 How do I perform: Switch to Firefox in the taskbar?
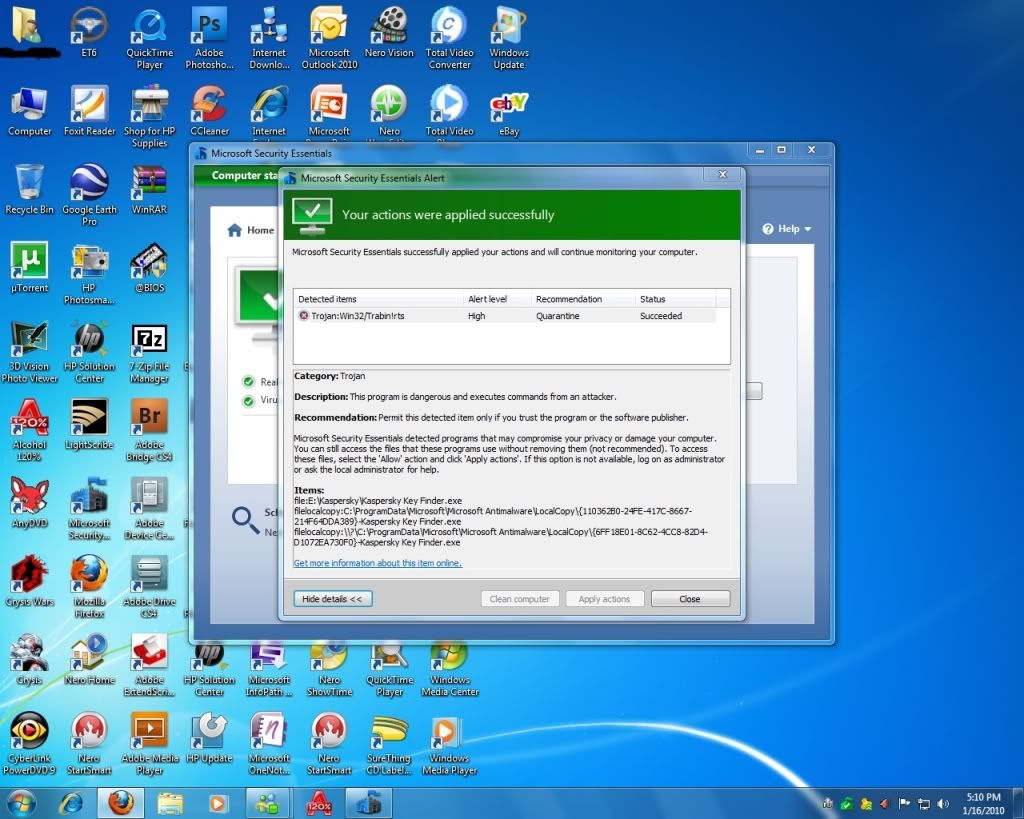point(121,803)
